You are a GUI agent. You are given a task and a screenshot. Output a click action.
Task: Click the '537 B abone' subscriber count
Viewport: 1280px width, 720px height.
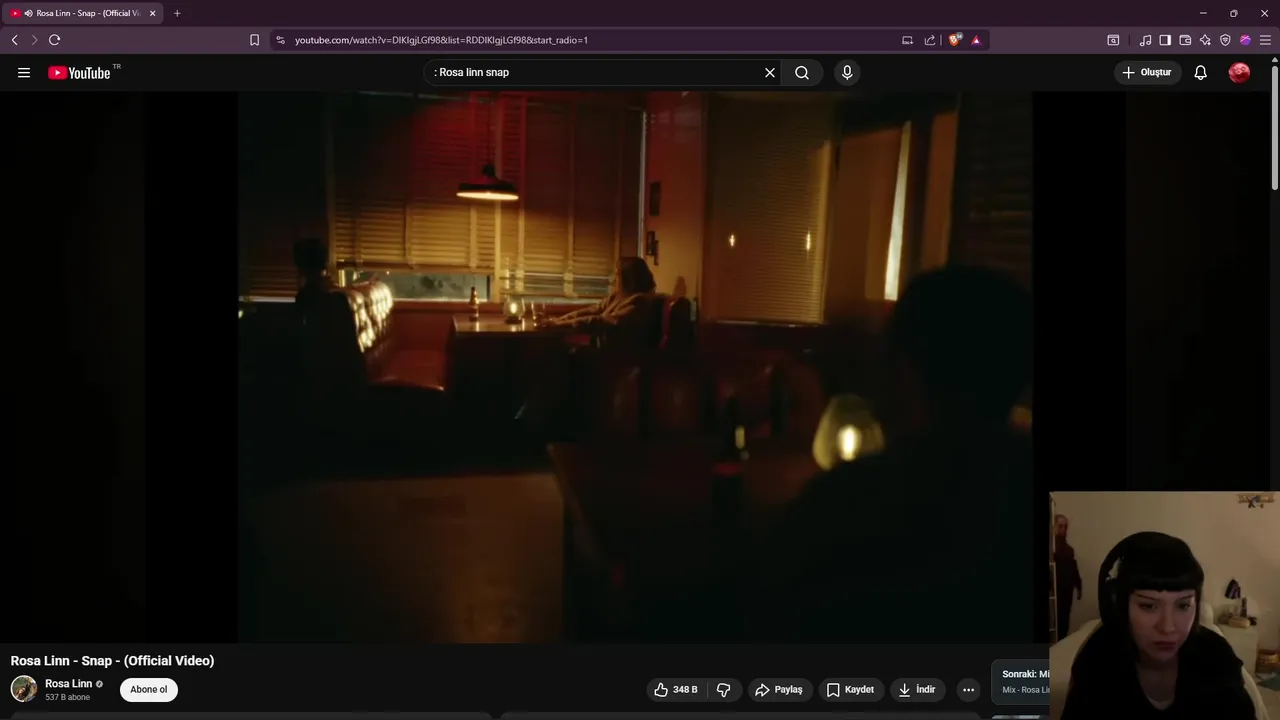(x=67, y=697)
